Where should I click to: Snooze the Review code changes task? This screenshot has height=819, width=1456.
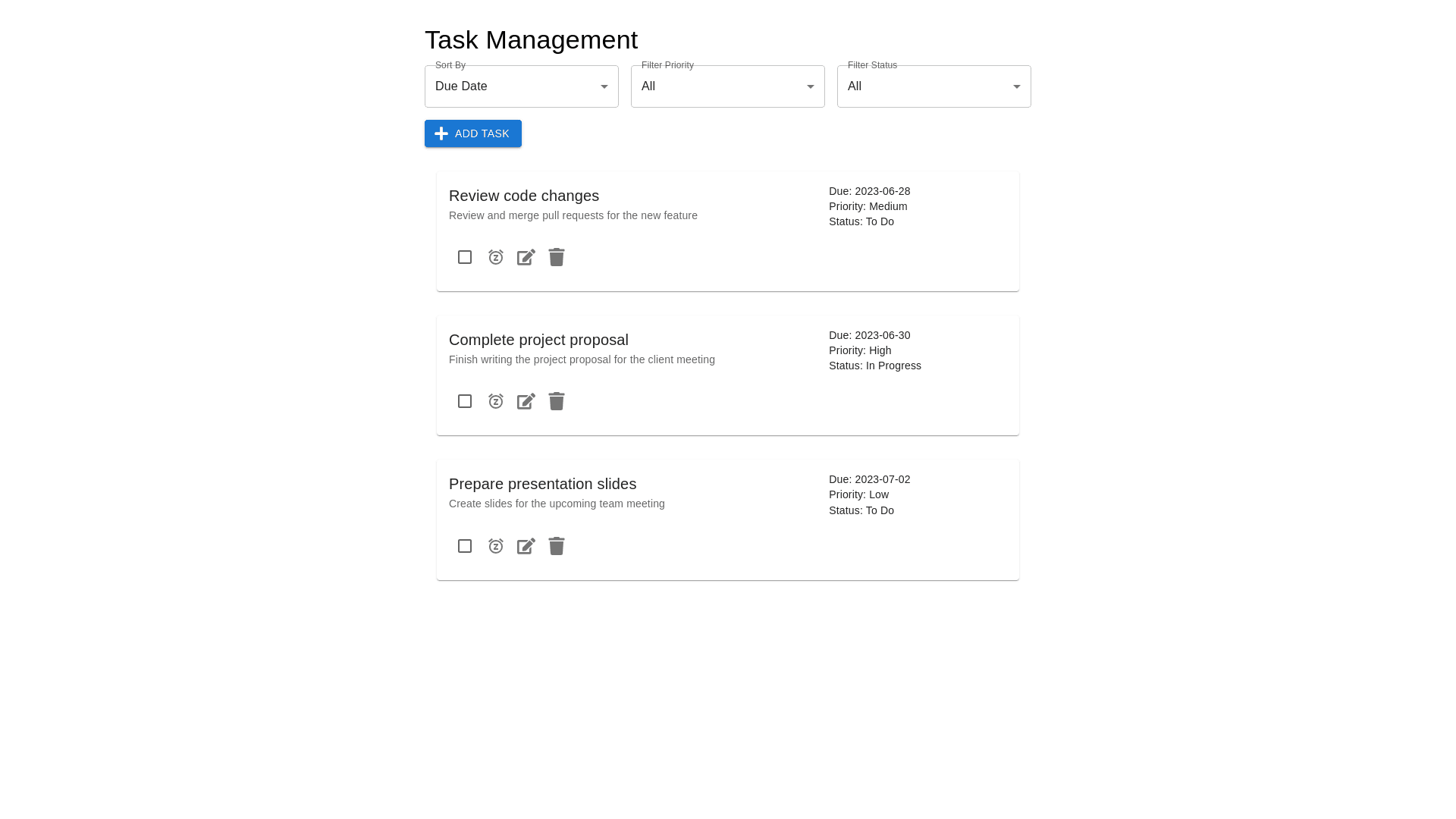[496, 257]
